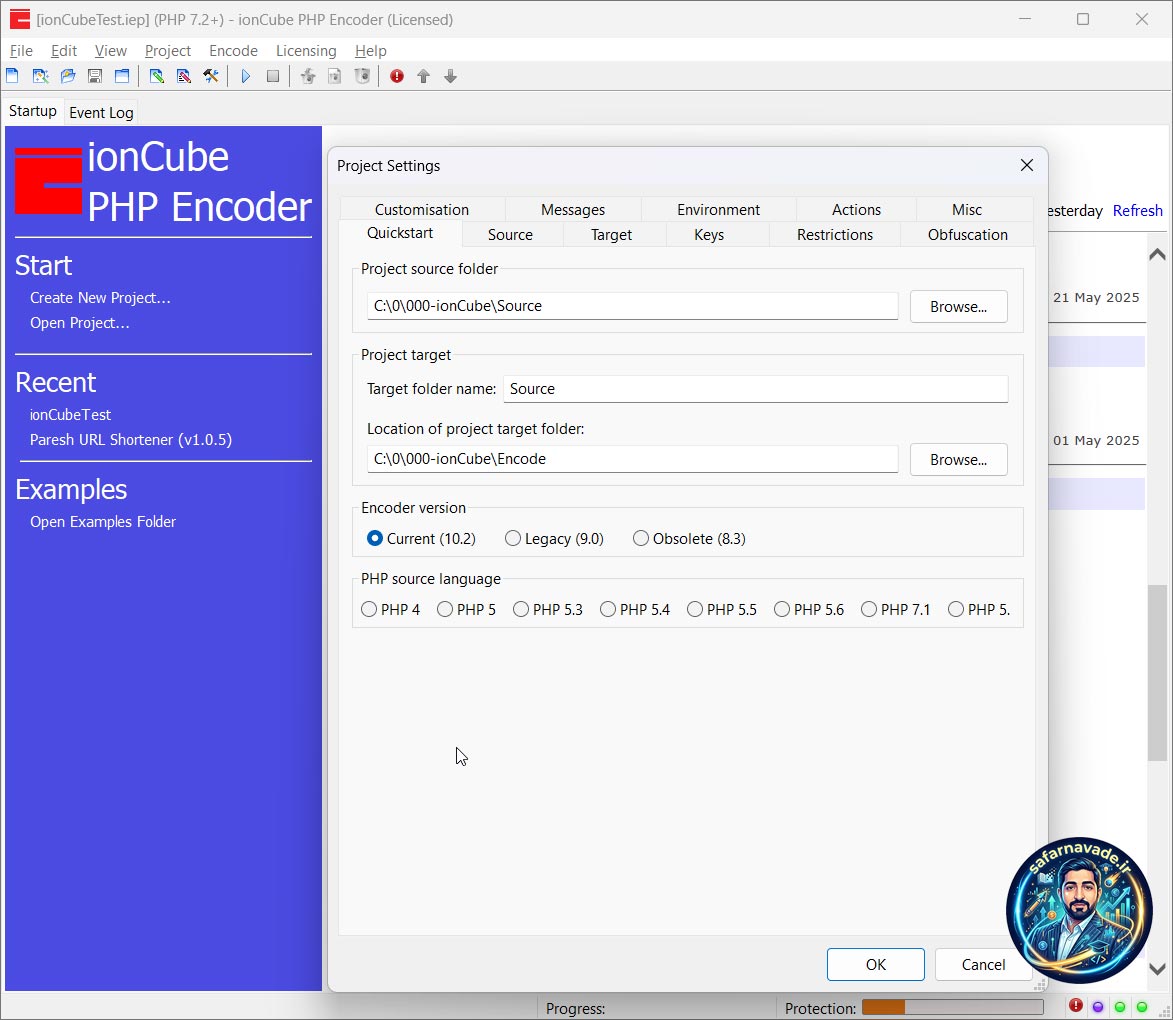Open the Encode menu

click(x=233, y=50)
